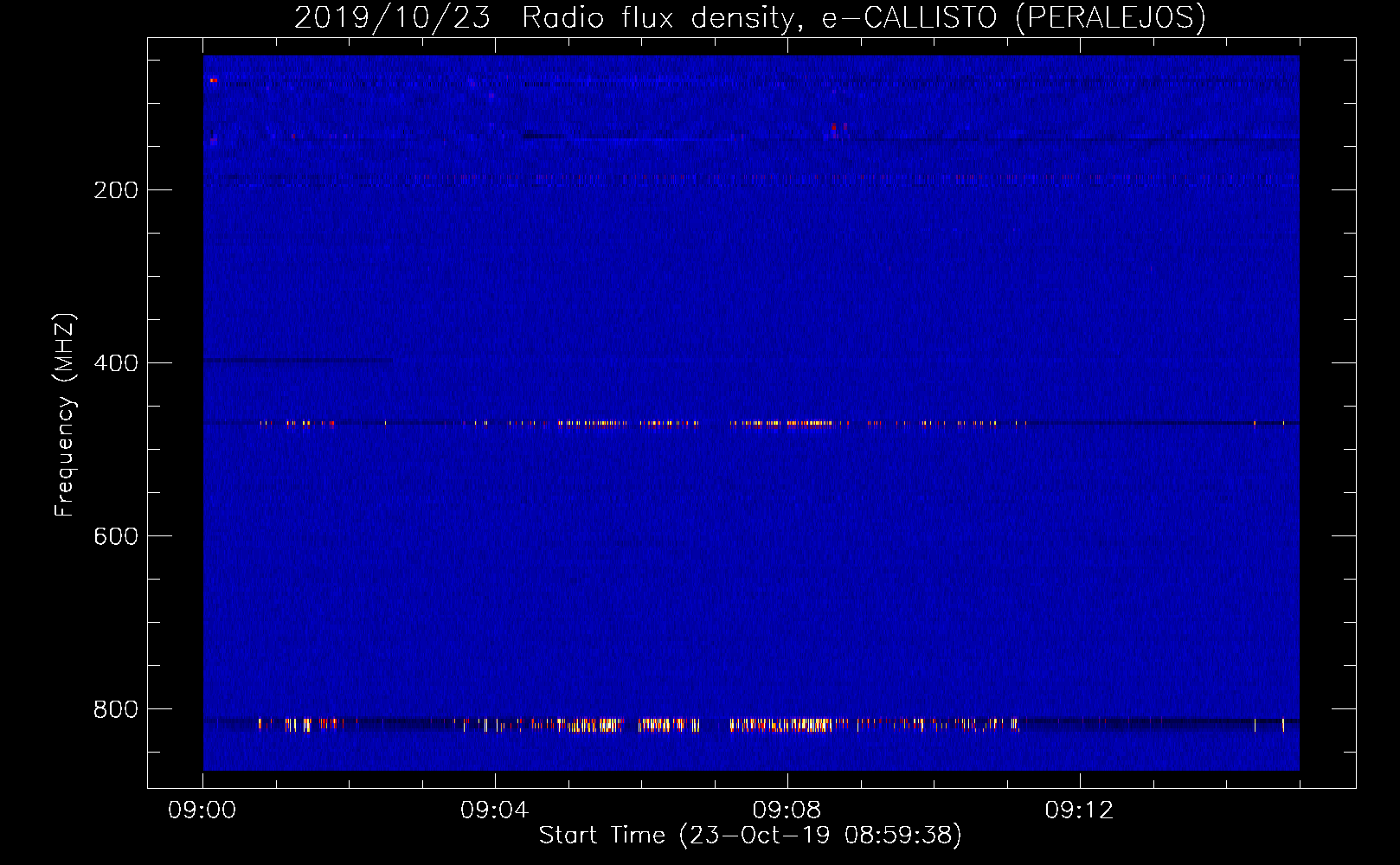Click the "Frequency (MHZ)" axis label
Screen dimensions: 1400x865
tap(64, 414)
